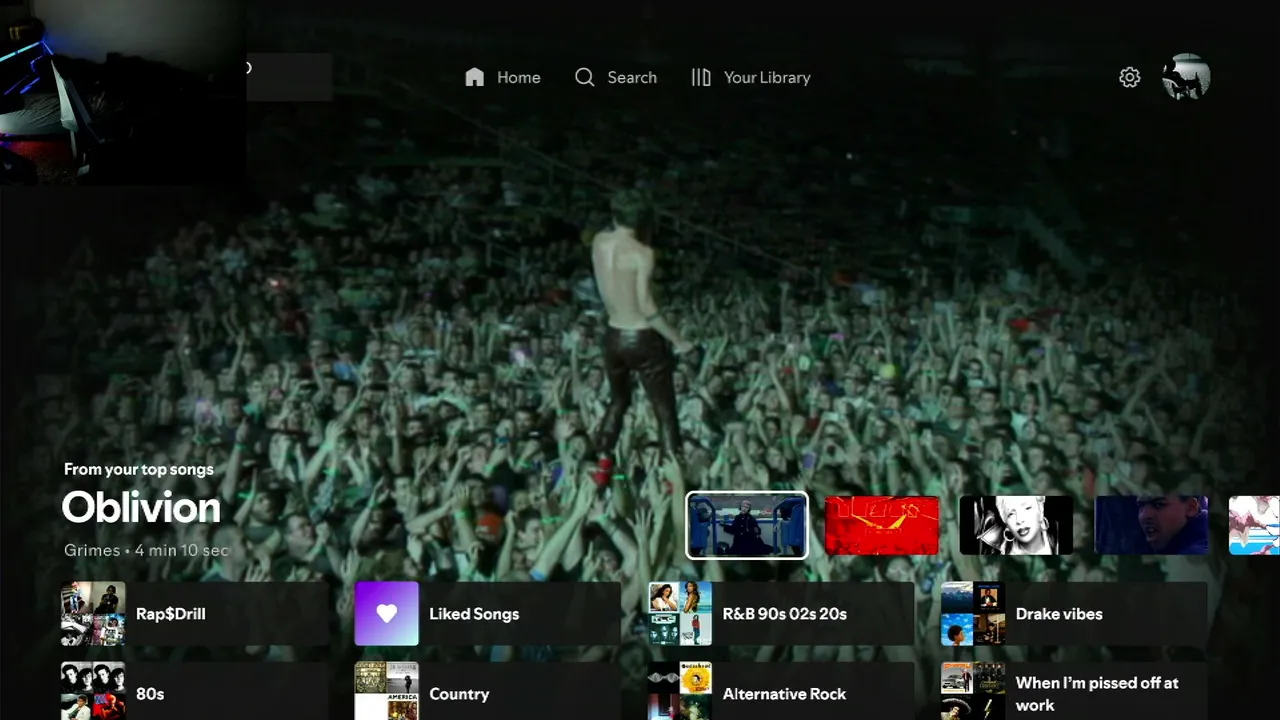Open the Rap$Drill playlist
This screenshot has height=720, width=1280.
[x=195, y=614]
